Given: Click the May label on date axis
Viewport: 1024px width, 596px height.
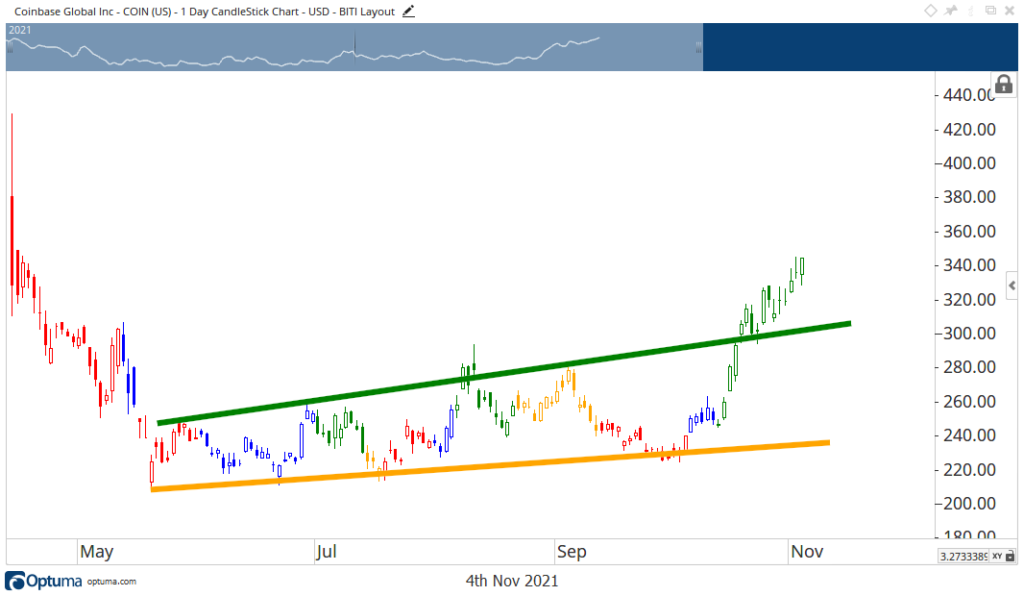Looking at the screenshot, I should click(x=97, y=552).
